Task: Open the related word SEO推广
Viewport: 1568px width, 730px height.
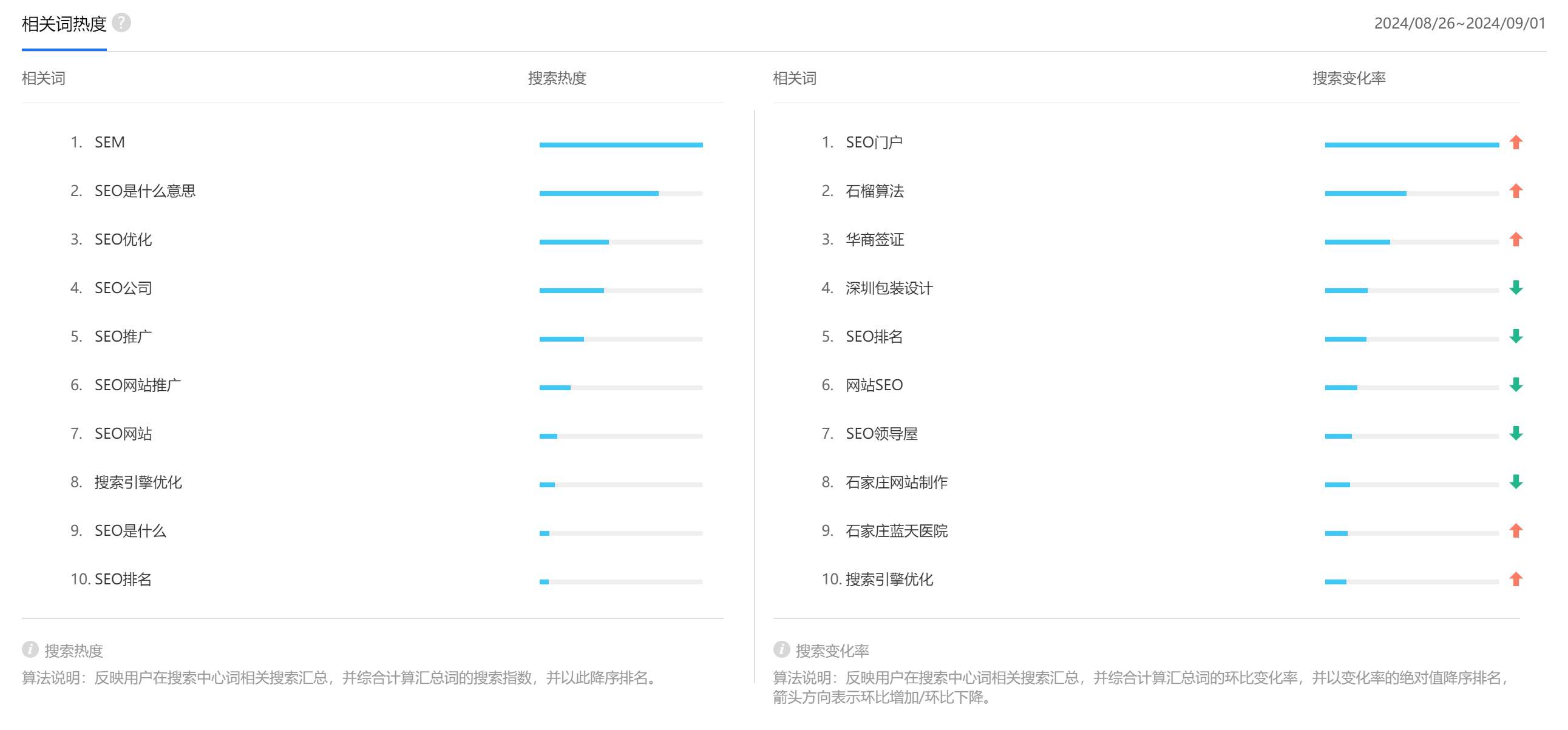Action: (123, 337)
